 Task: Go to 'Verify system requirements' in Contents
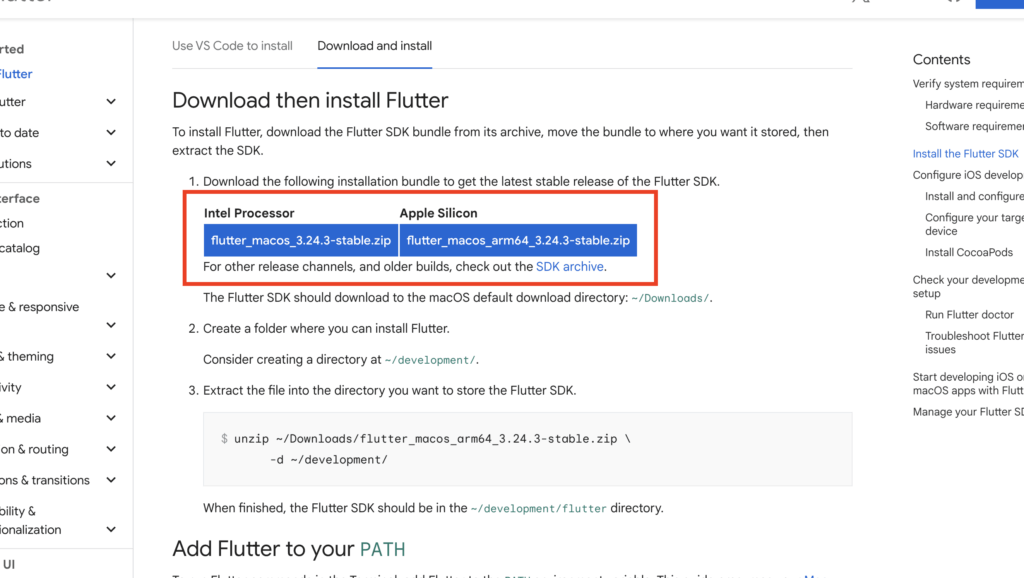pos(967,84)
